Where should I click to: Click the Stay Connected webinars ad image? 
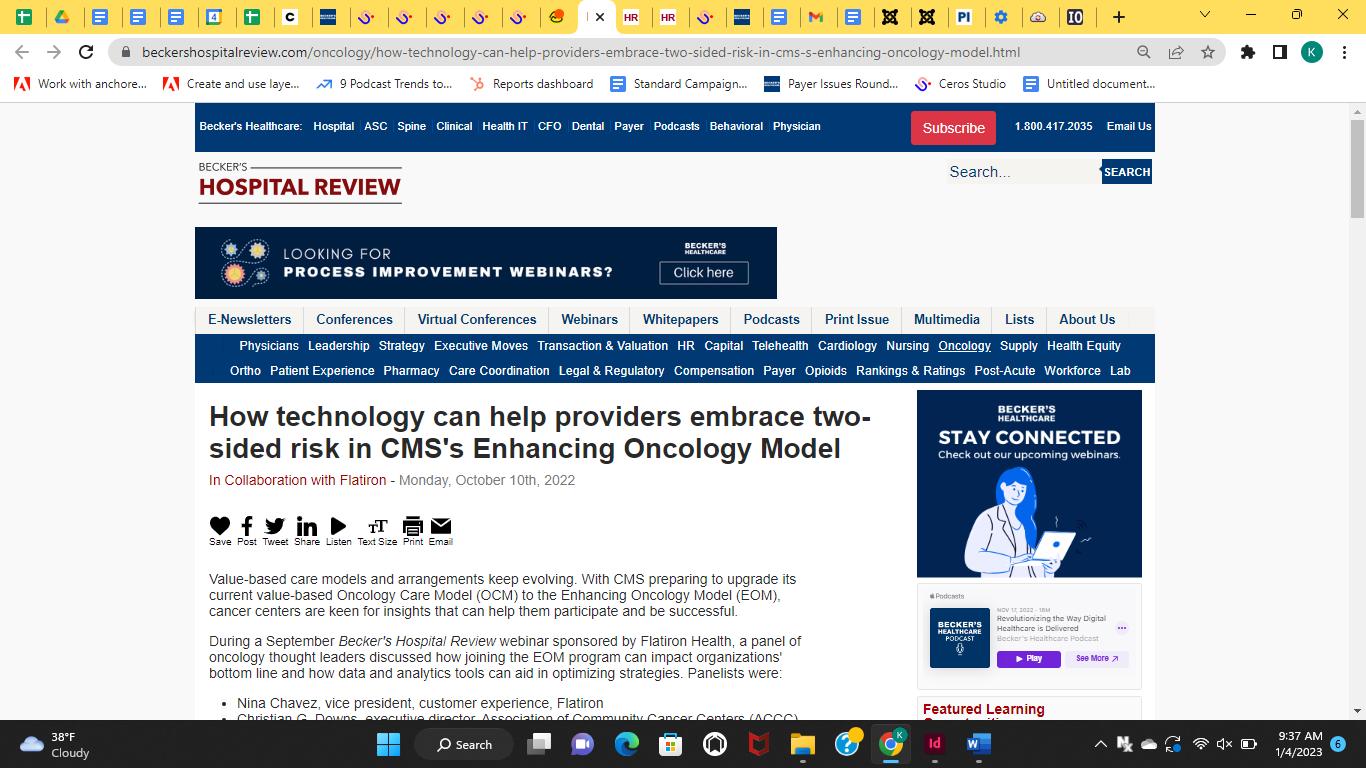(x=1029, y=484)
